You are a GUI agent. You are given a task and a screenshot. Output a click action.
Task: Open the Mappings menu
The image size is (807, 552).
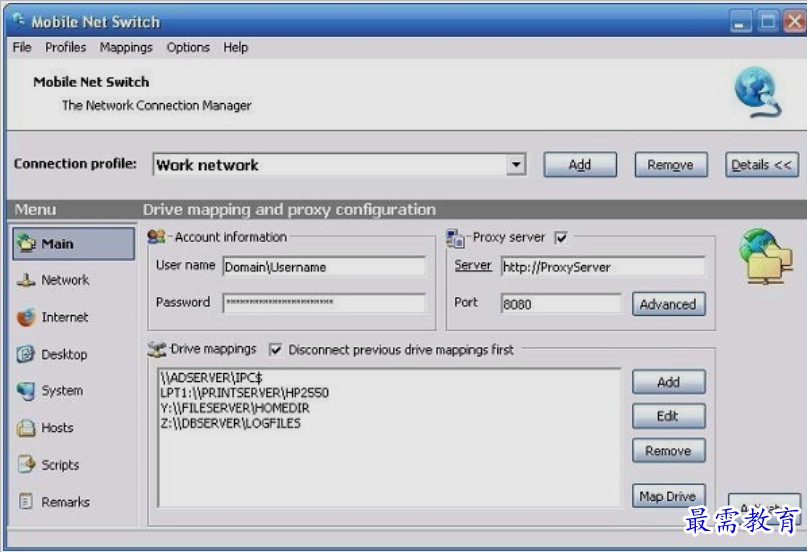coord(126,47)
